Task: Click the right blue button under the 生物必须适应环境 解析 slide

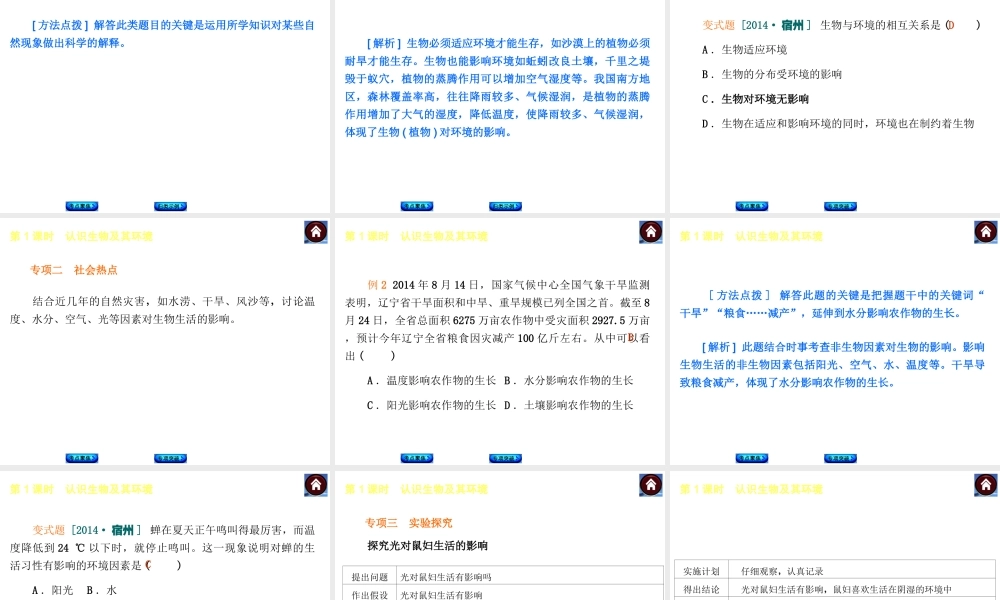Action: (x=505, y=206)
